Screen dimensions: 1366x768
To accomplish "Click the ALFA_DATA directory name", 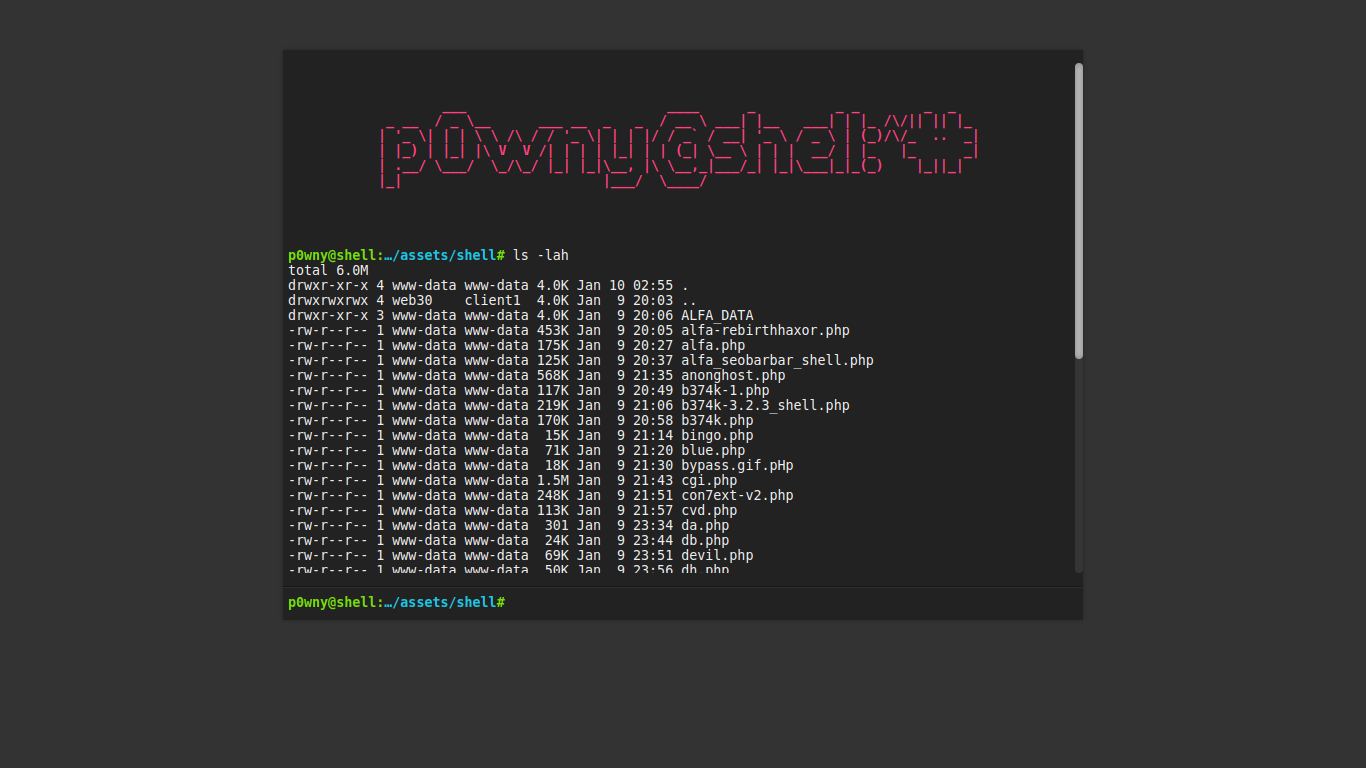I will coord(717,315).
